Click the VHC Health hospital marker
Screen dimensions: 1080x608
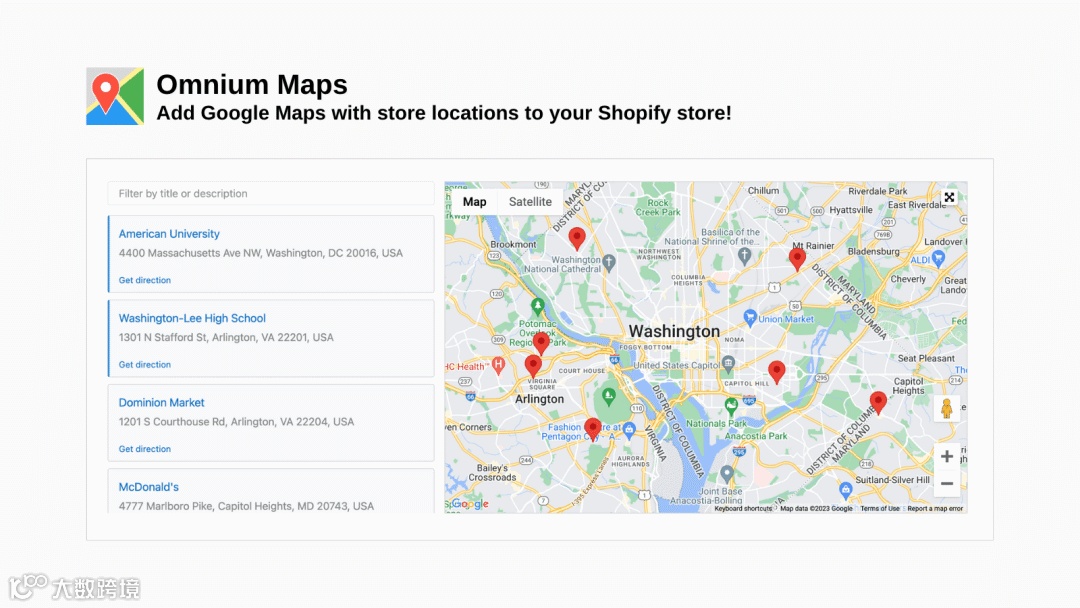(499, 365)
